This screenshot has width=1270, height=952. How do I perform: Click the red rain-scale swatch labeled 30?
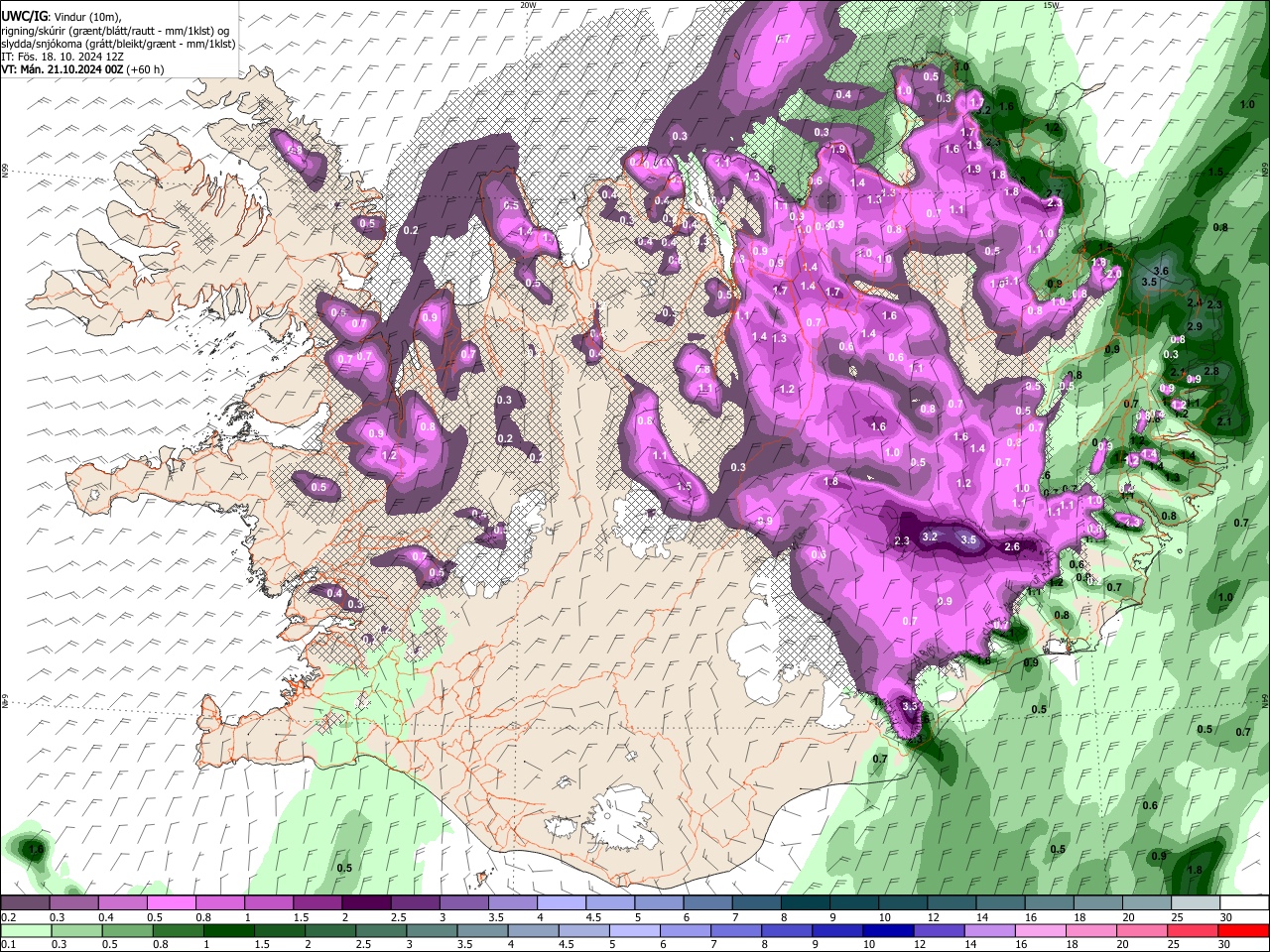pyautogui.click(x=1244, y=930)
